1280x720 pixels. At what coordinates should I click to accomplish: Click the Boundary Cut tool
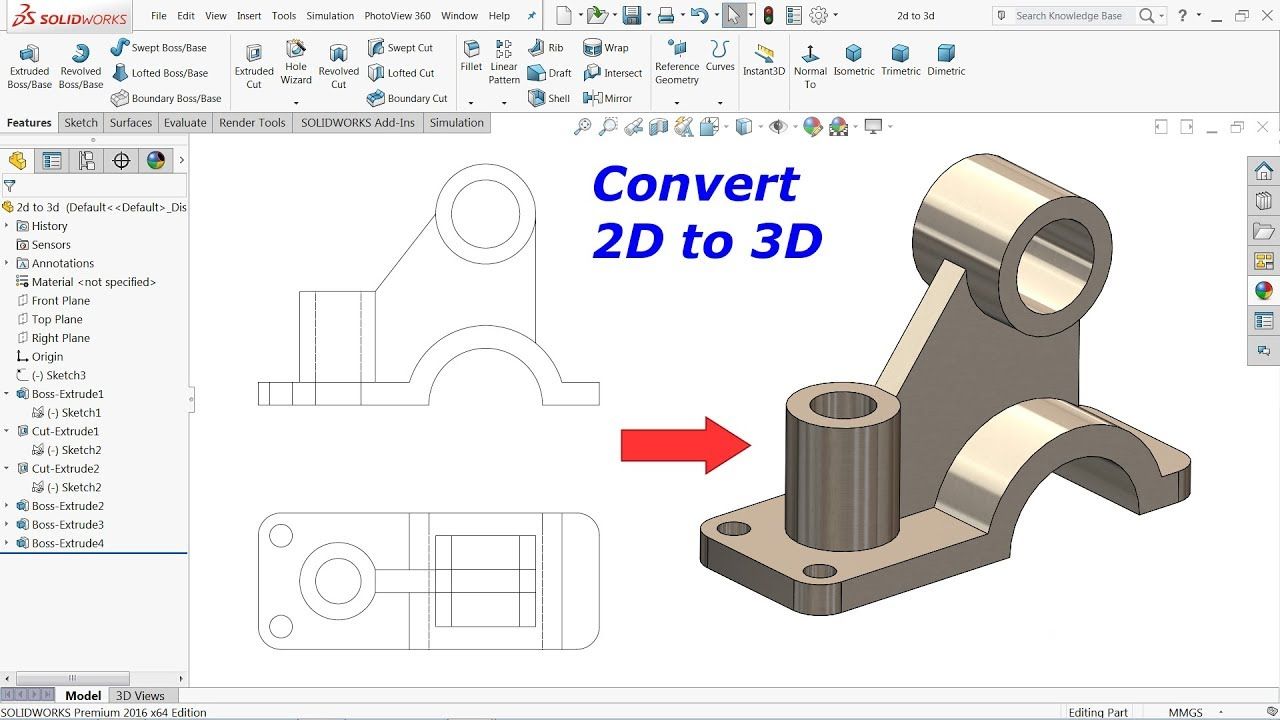407,98
